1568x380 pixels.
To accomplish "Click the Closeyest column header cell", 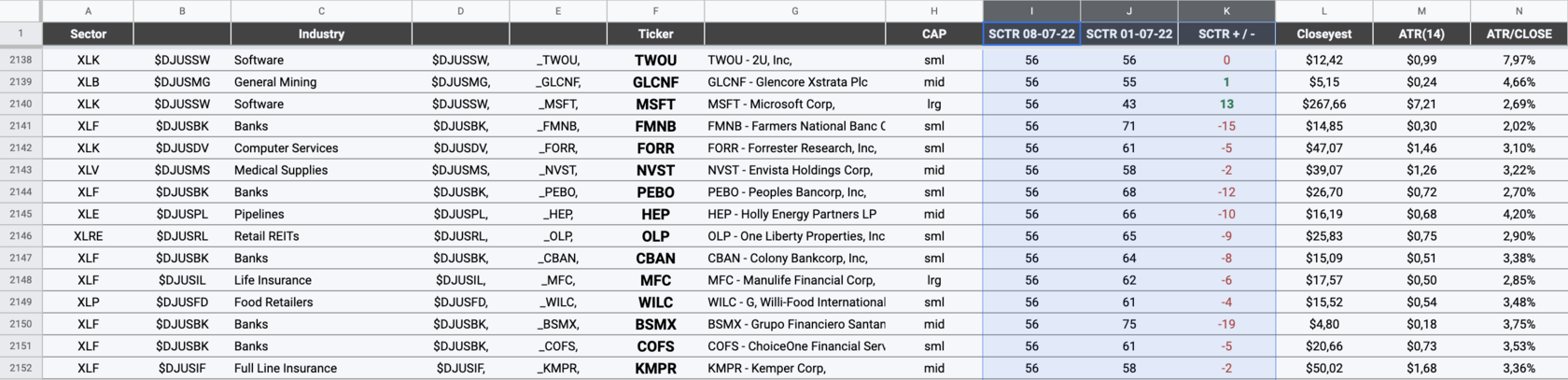I will (x=1323, y=34).
